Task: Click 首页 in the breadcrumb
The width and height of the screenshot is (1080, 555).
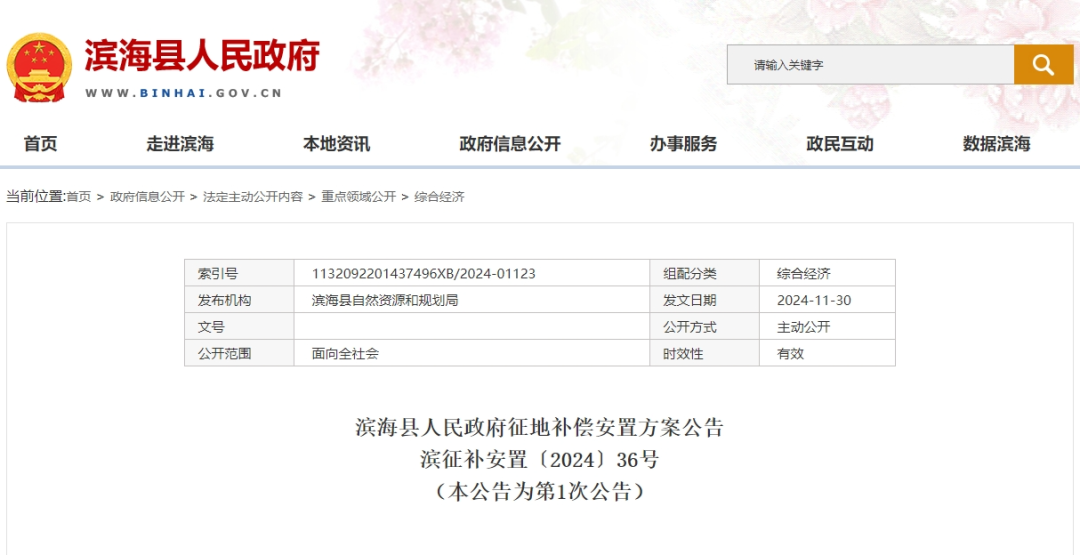Action: [x=79, y=197]
